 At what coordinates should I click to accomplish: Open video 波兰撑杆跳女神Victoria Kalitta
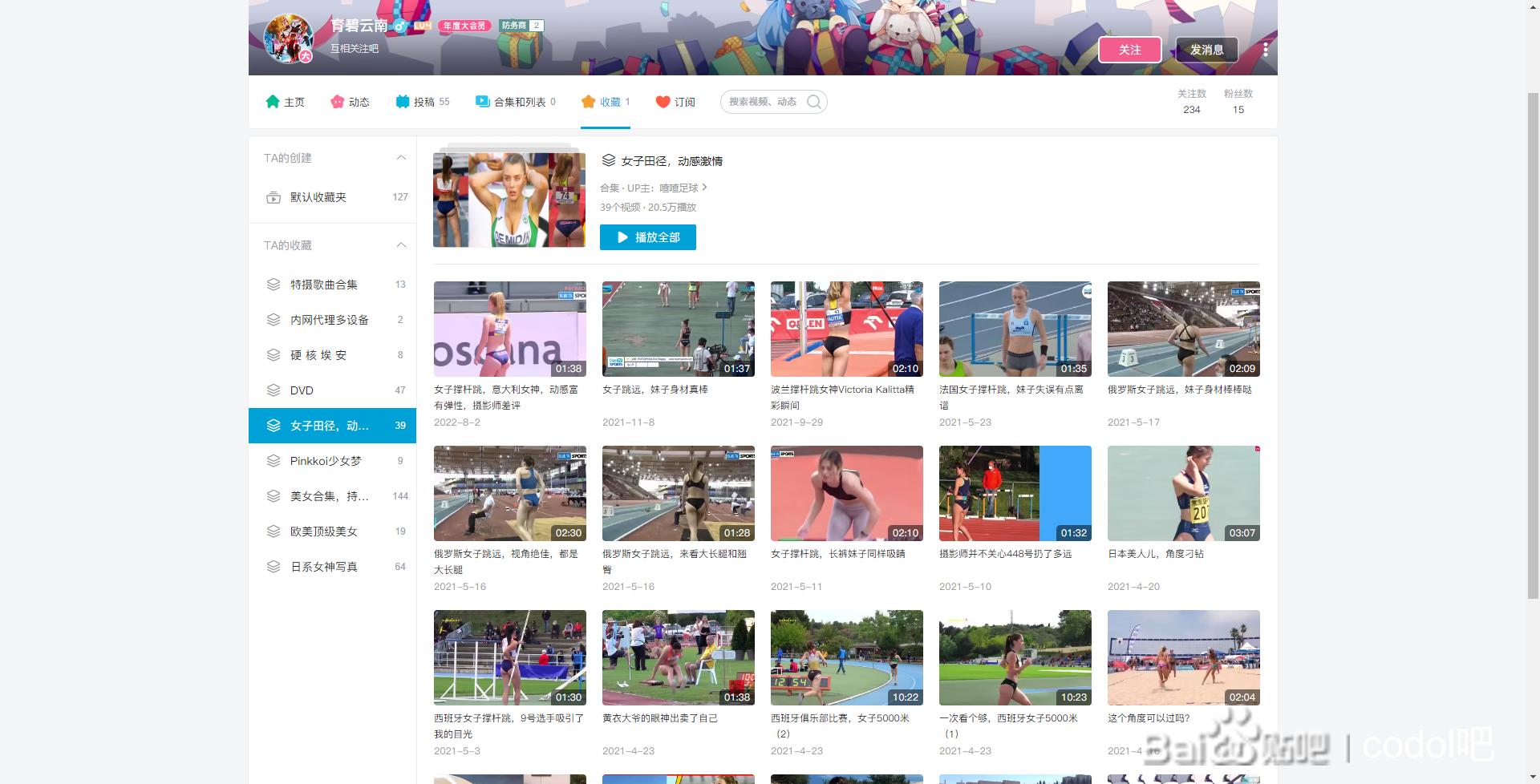[846, 329]
